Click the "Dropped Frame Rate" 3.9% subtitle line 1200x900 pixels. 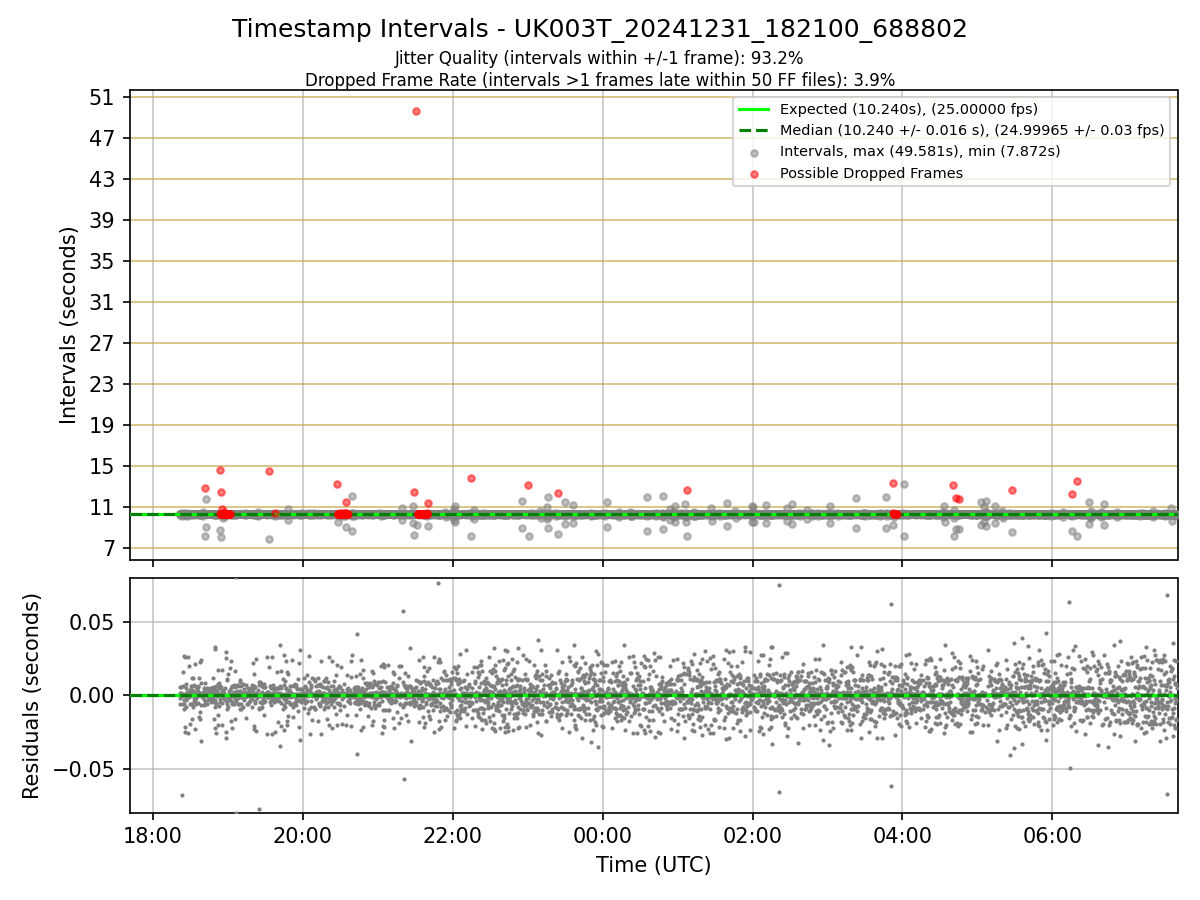pyautogui.click(x=599, y=79)
